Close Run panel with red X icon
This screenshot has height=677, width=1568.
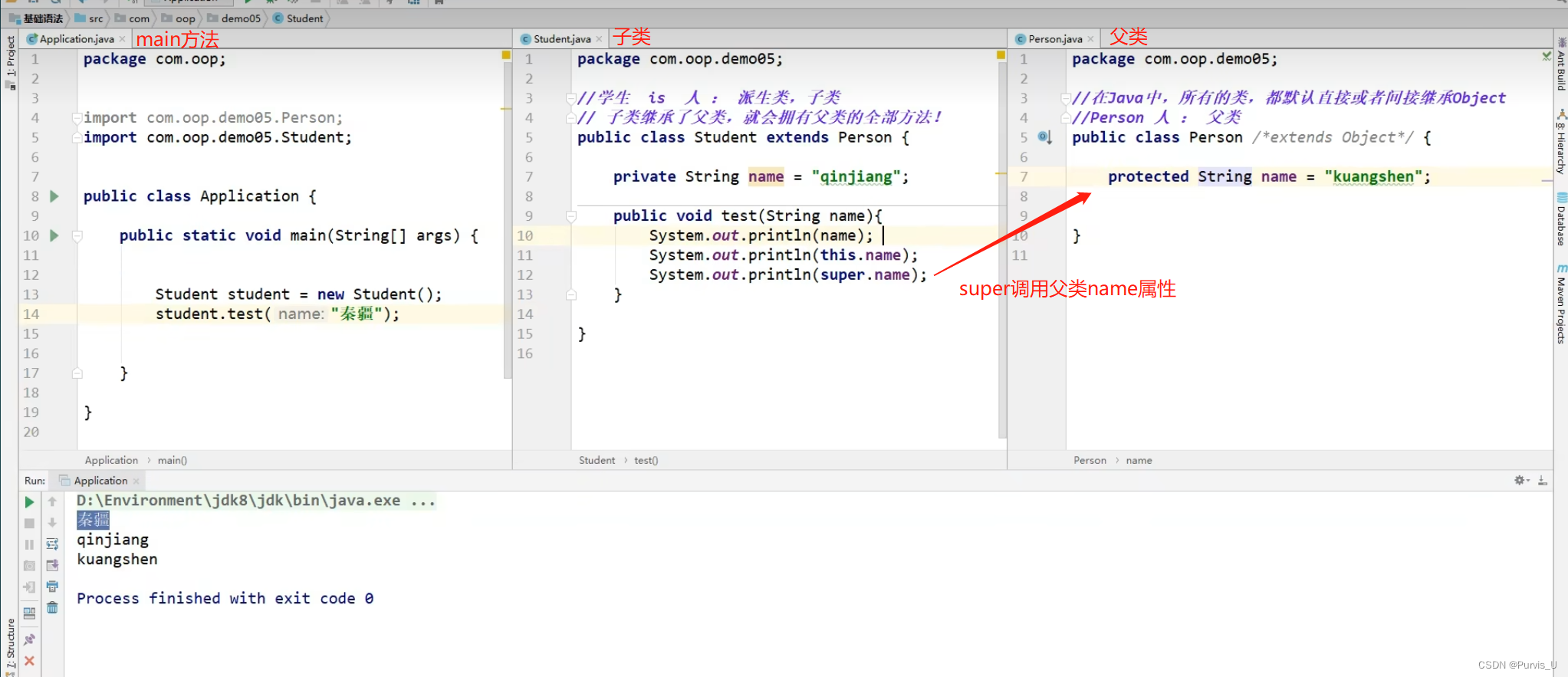29,661
